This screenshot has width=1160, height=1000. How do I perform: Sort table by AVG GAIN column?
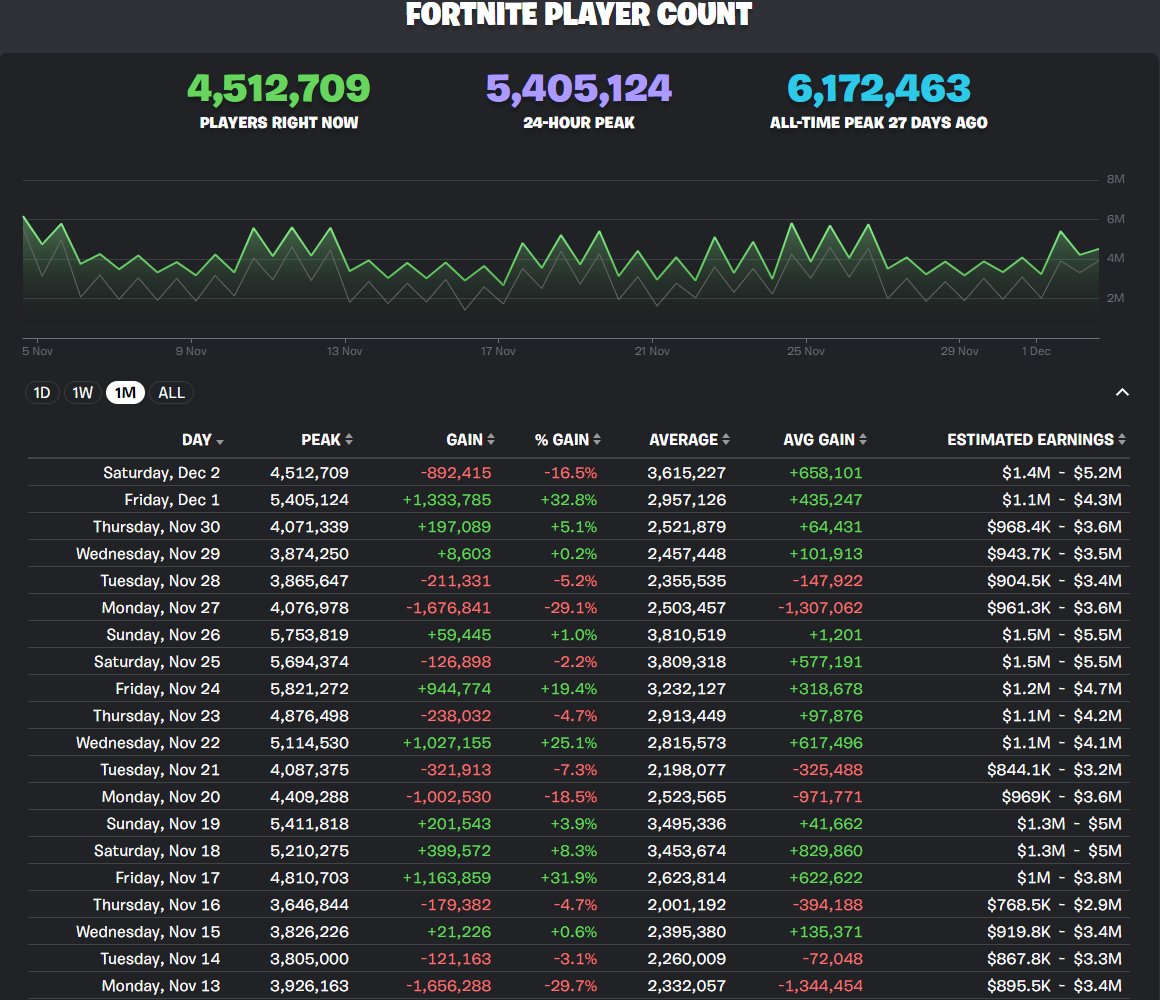tap(825, 440)
